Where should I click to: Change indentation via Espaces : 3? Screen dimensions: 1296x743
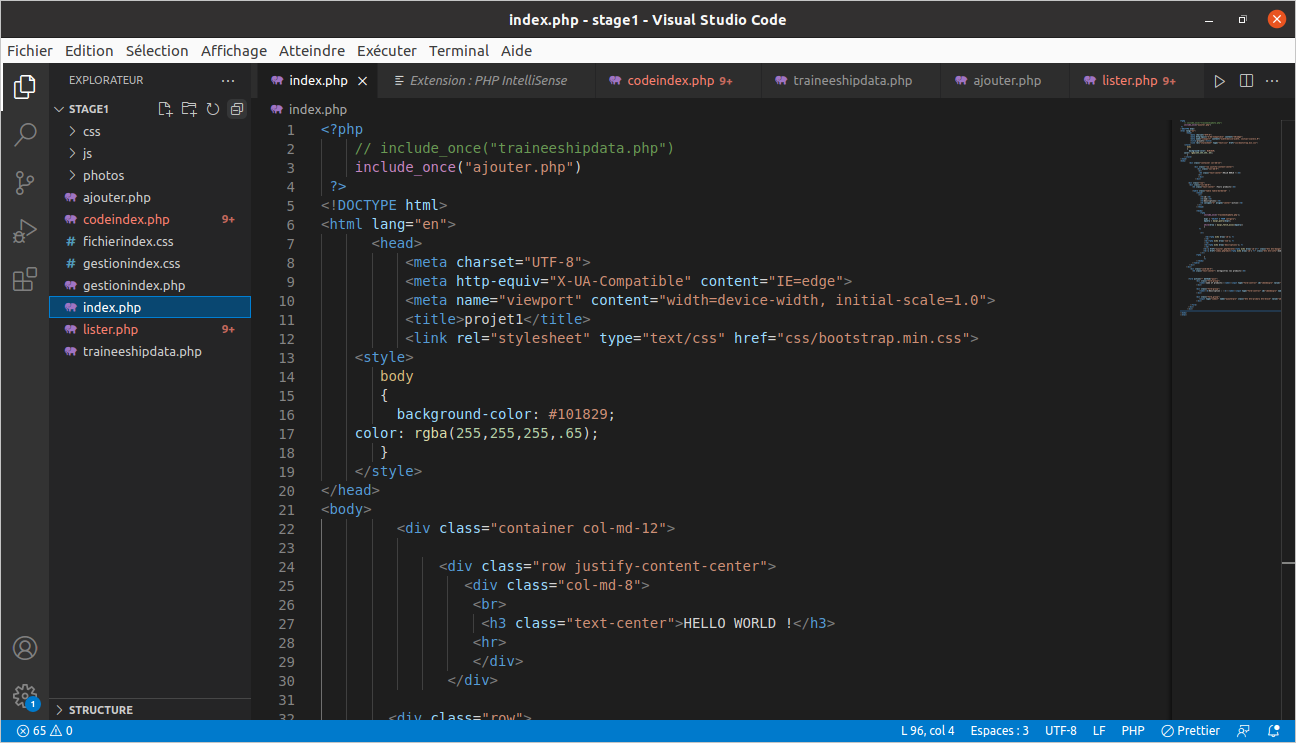click(x=999, y=731)
